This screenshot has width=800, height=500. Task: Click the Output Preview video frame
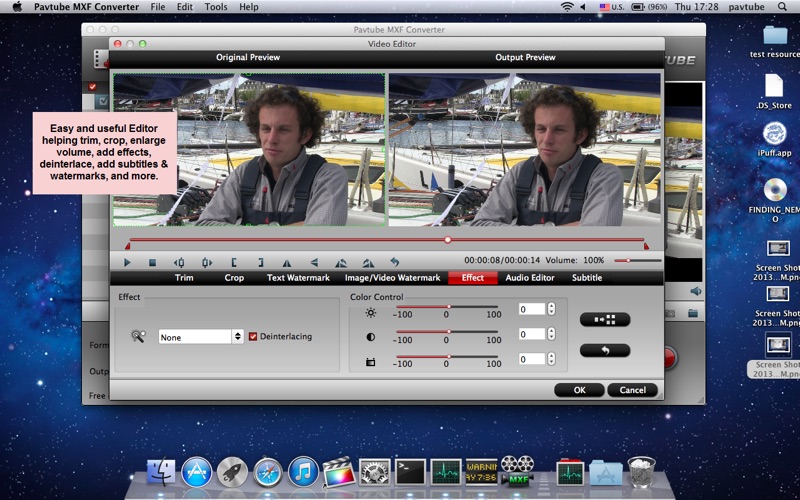pyautogui.click(x=524, y=149)
